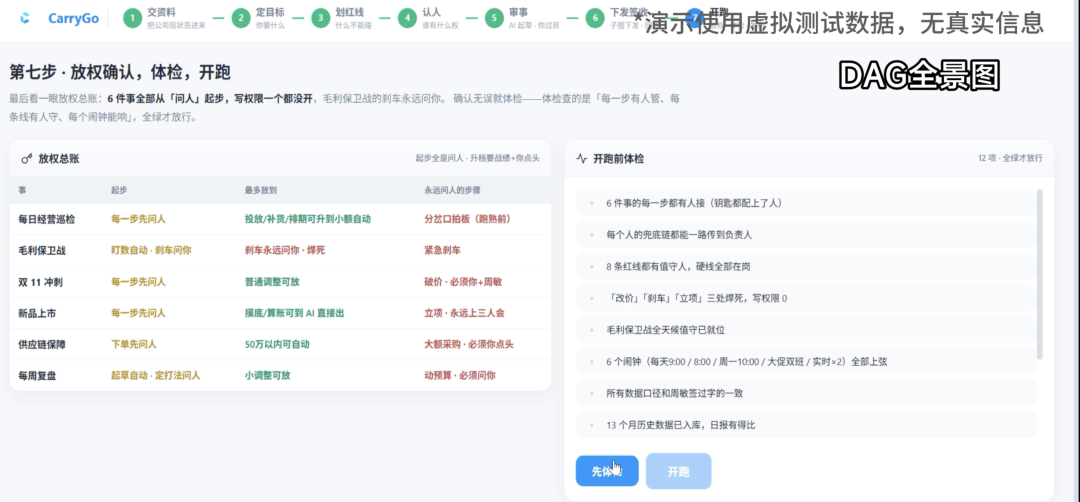Select step 3 划红线 circle
The height and width of the screenshot is (502, 1080).
[x=320, y=19]
